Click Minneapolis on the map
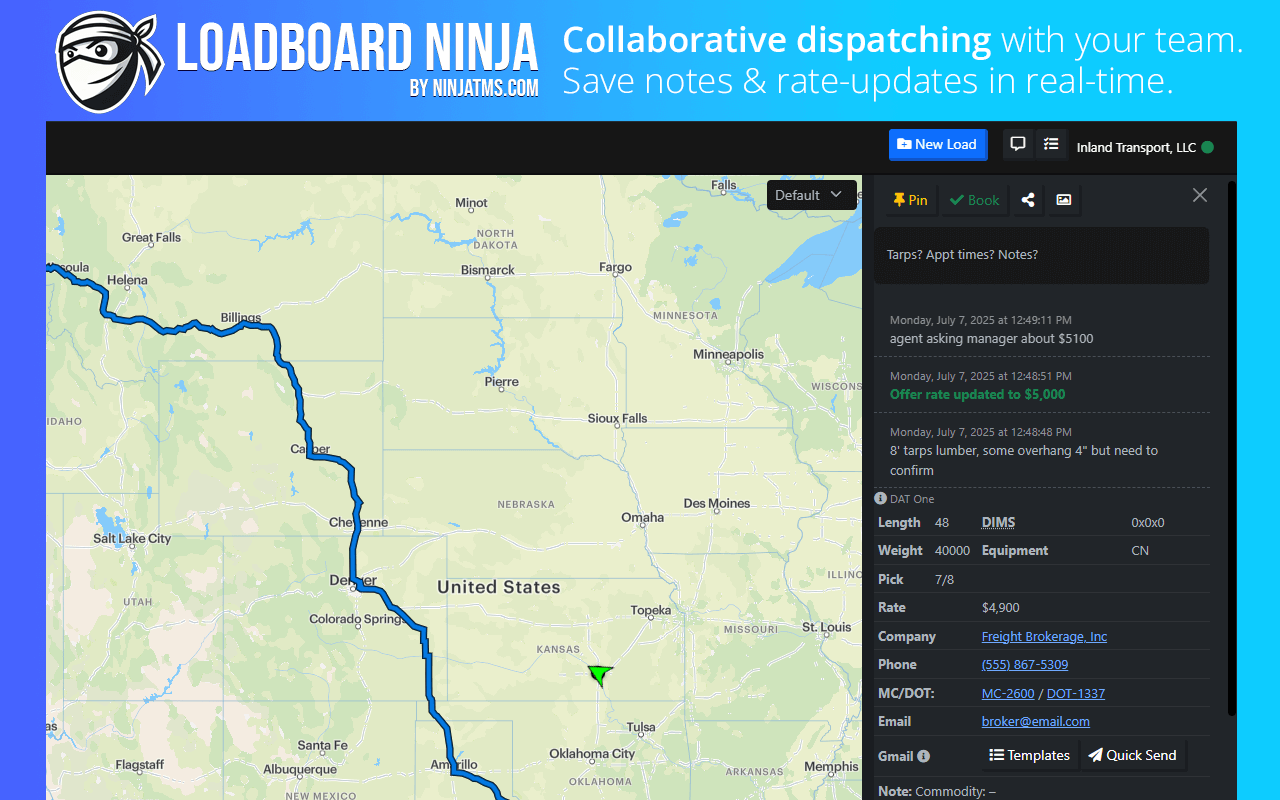1280x800 pixels. (728, 355)
